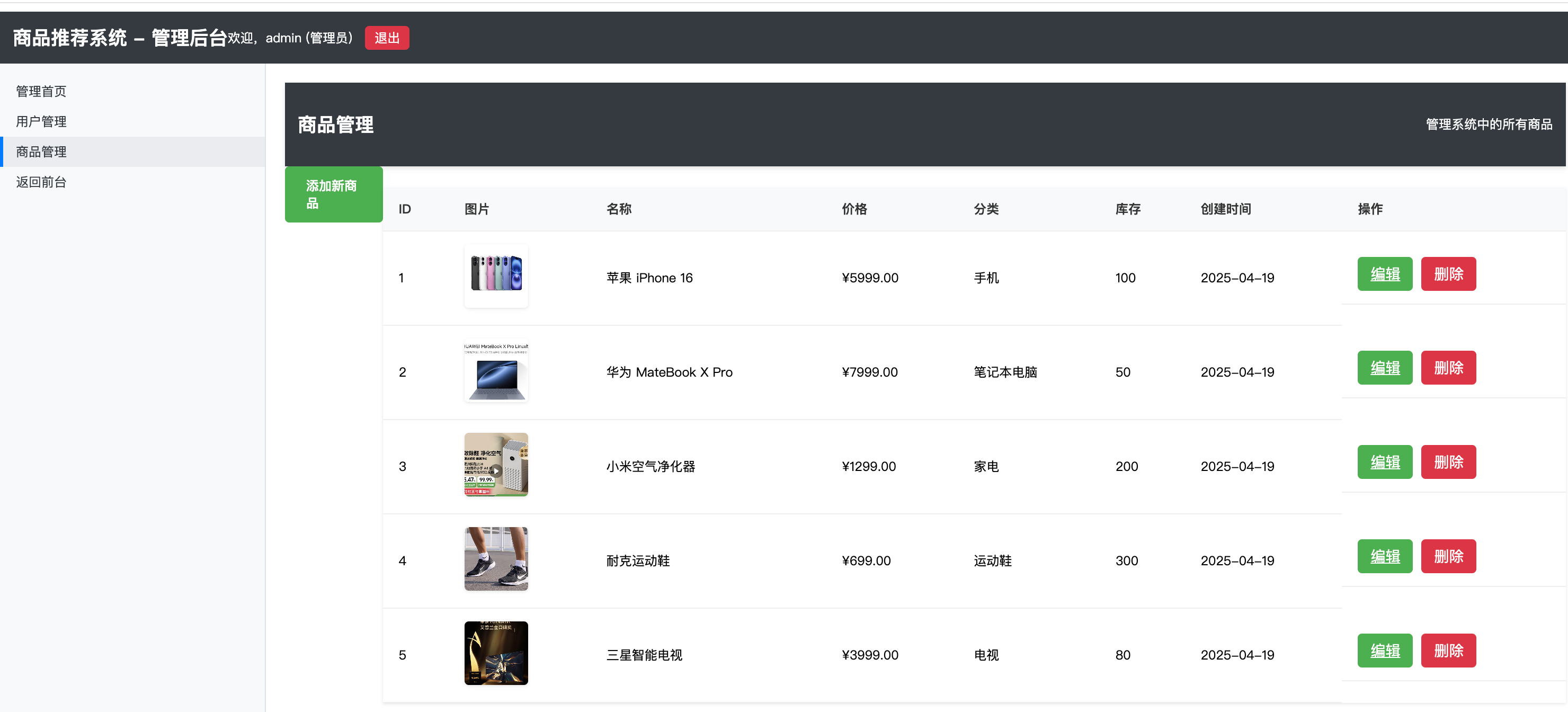1568x712 pixels.
Task: Click the Huawei MateBook X Pro thumbnail
Action: (495, 371)
